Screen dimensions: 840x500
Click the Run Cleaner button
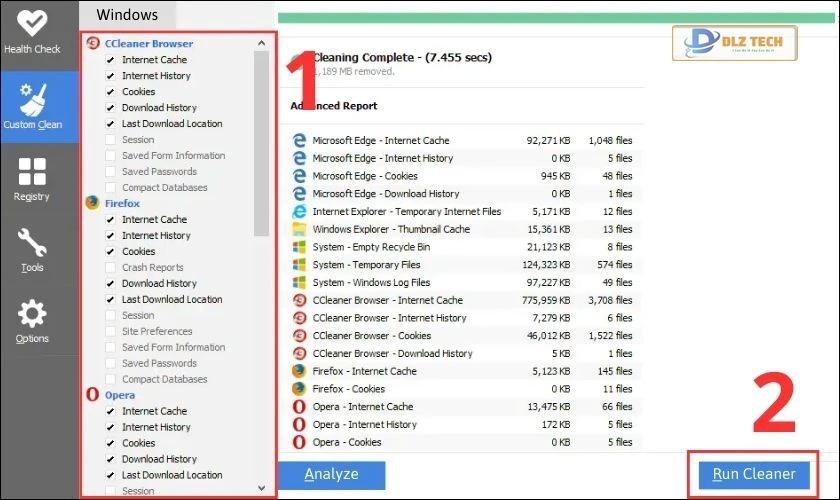click(x=753, y=474)
